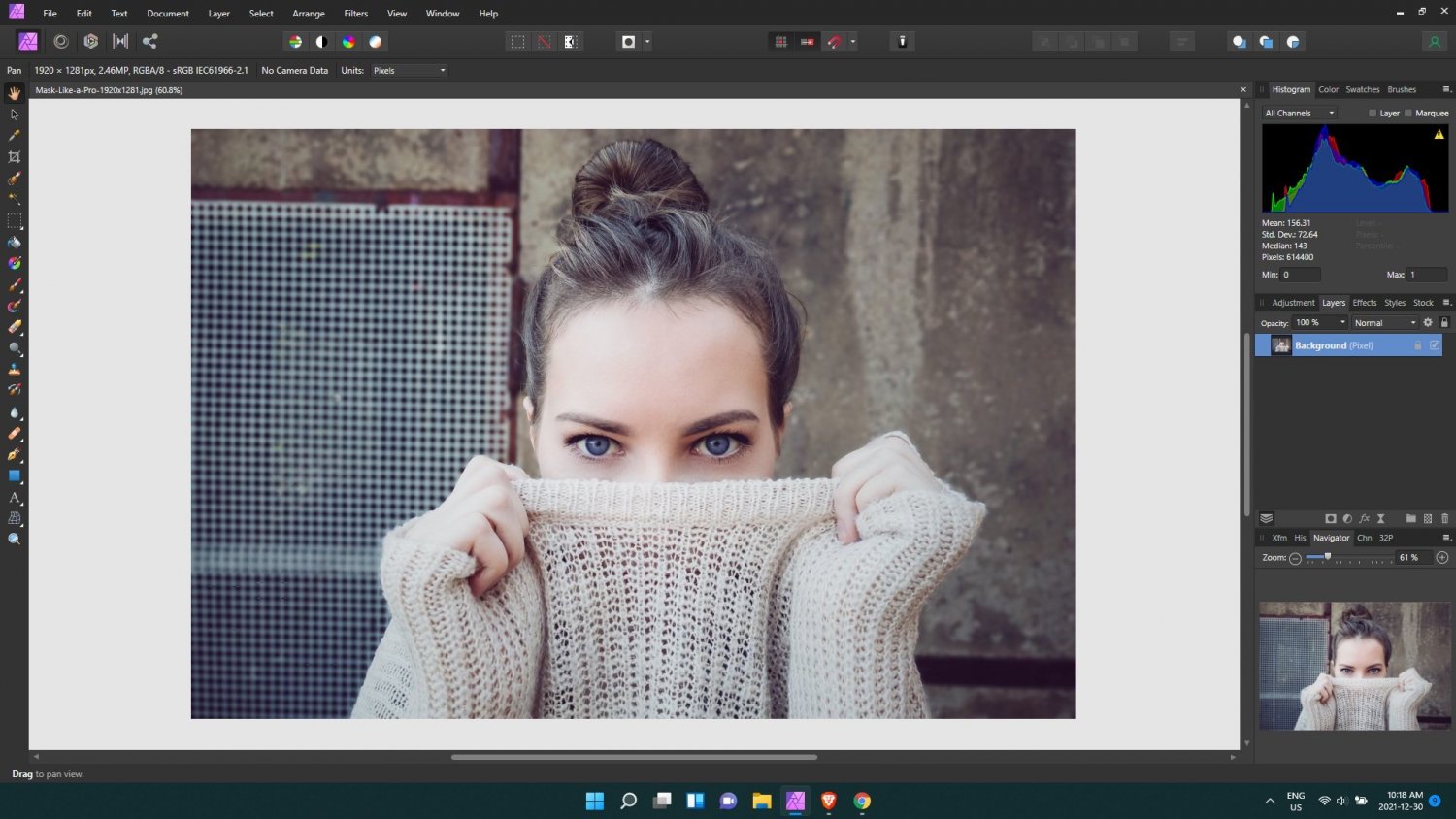Apply Auto White Balance from toolbar
Image resolution: width=1456 pixels, height=819 pixels.
[x=376, y=42]
